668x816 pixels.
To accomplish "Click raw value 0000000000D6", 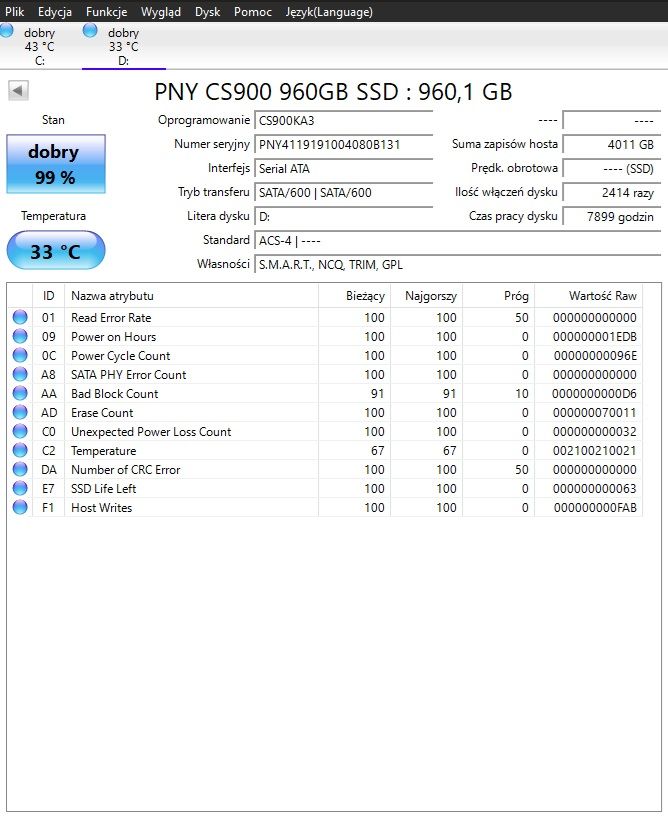I will [595, 393].
